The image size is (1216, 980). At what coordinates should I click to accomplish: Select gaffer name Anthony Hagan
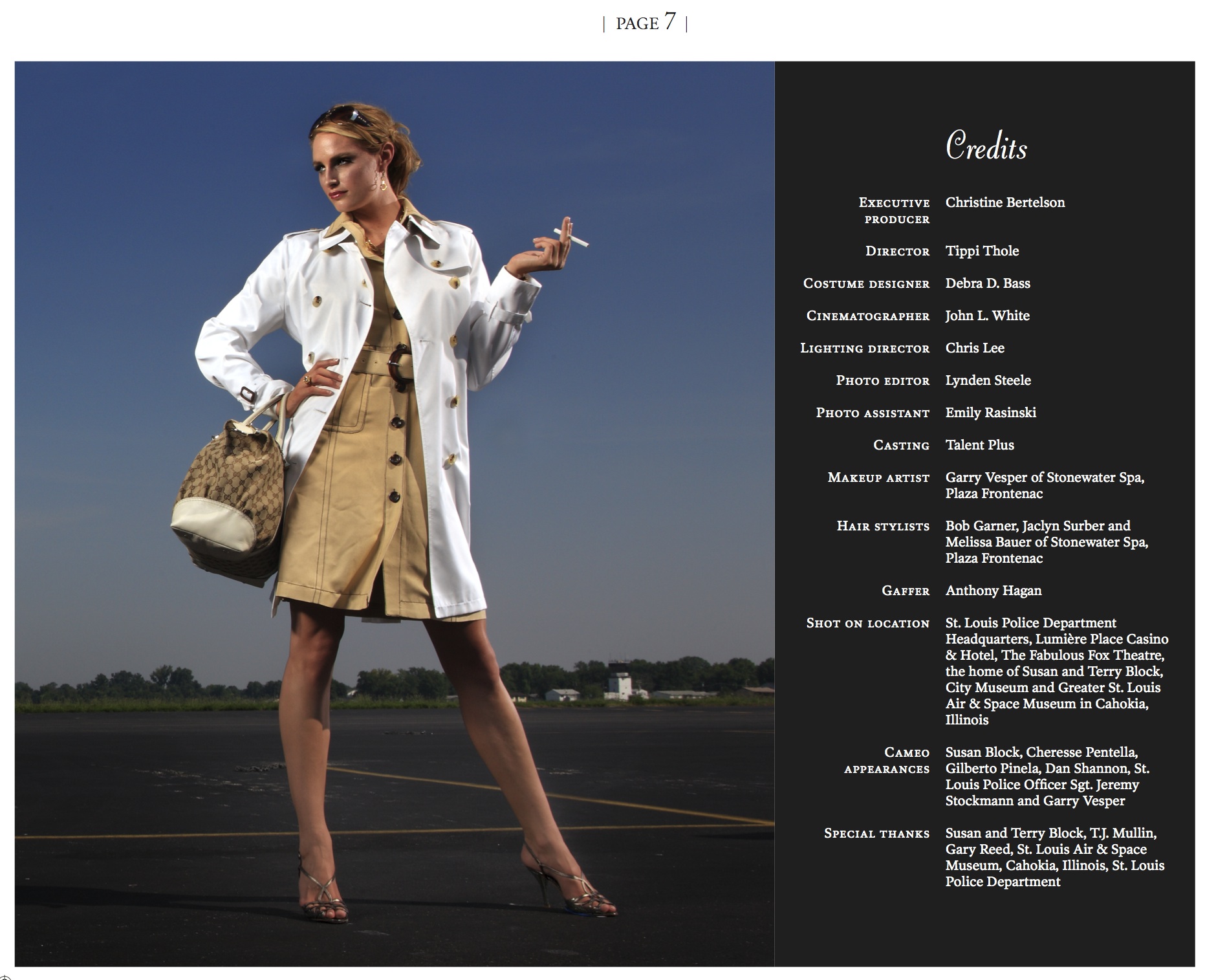click(993, 591)
